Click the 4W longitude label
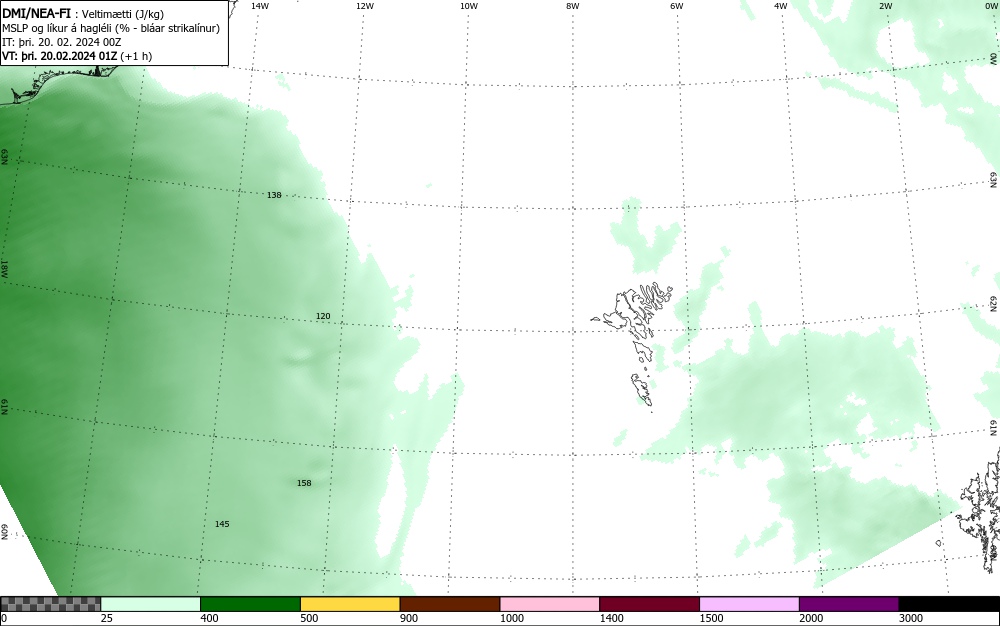The height and width of the screenshot is (626, 1000). coord(781,6)
